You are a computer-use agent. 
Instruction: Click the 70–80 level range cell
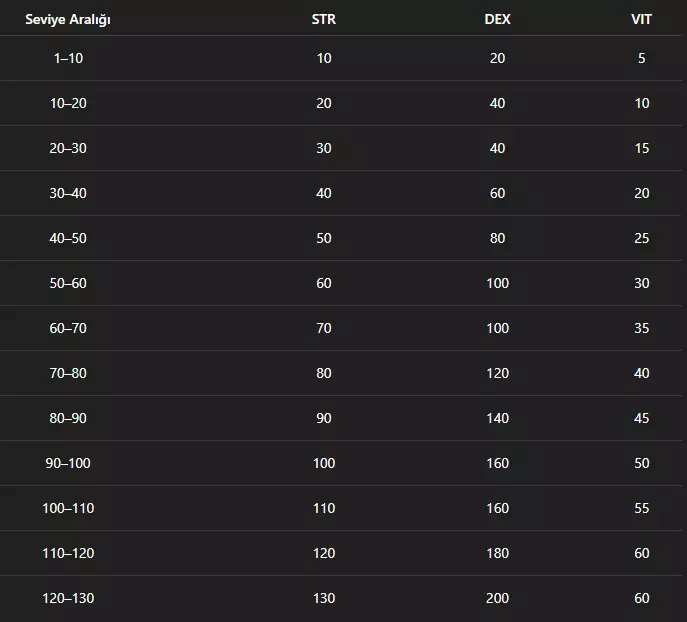(68, 373)
